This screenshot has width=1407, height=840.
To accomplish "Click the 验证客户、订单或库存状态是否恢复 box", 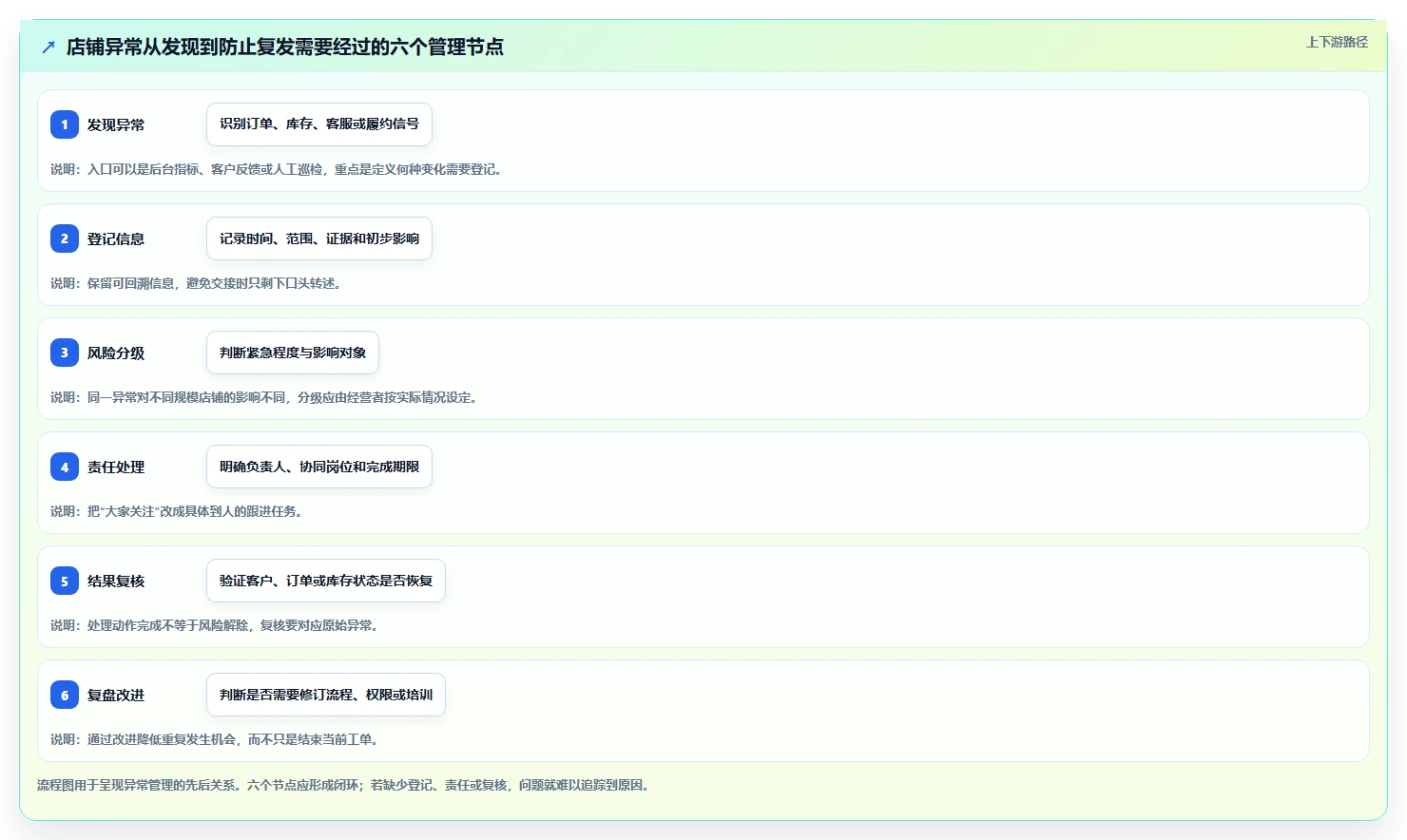I will (x=326, y=581).
